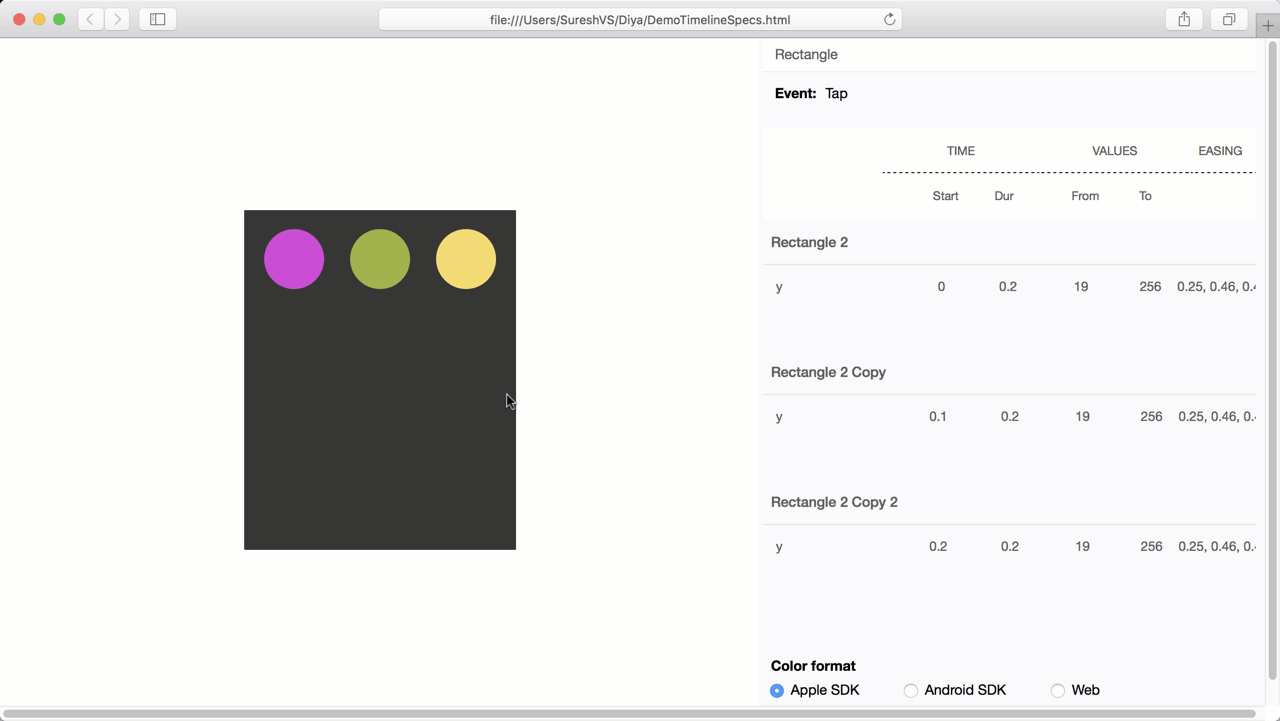
Task: Click the EASING column header
Action: [x=1220, y=151]
